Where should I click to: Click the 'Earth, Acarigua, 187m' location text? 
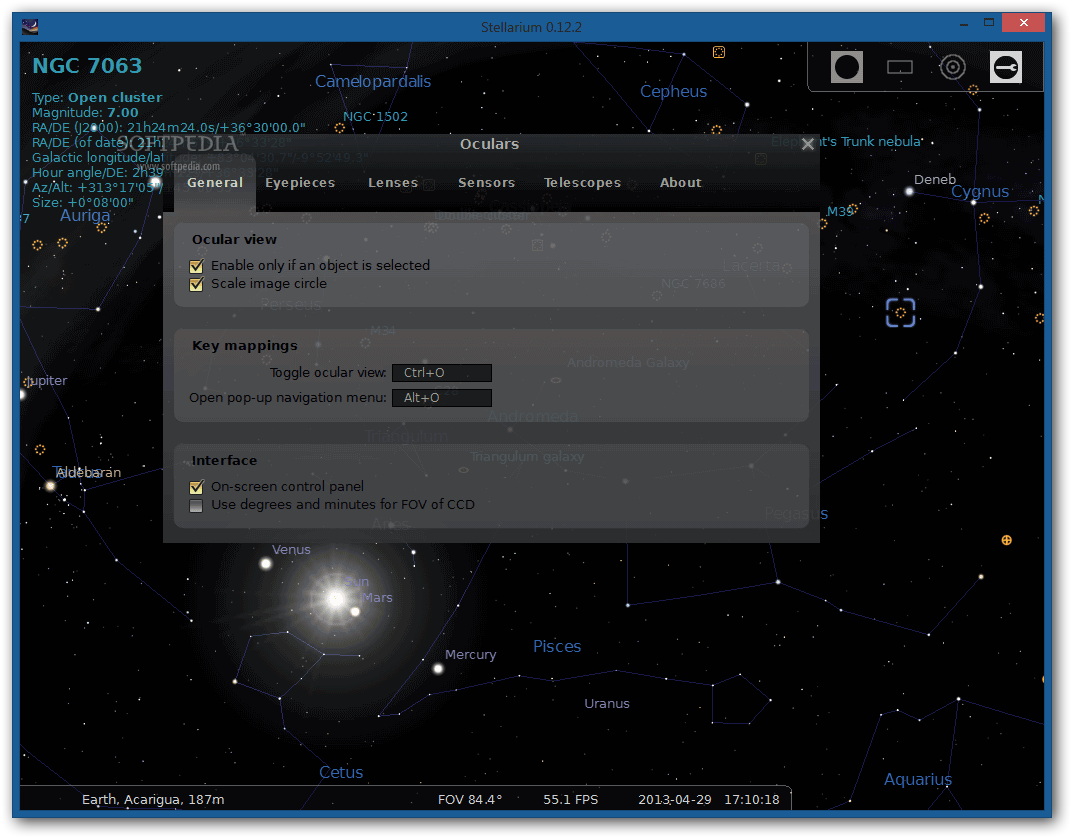(153, 800)
